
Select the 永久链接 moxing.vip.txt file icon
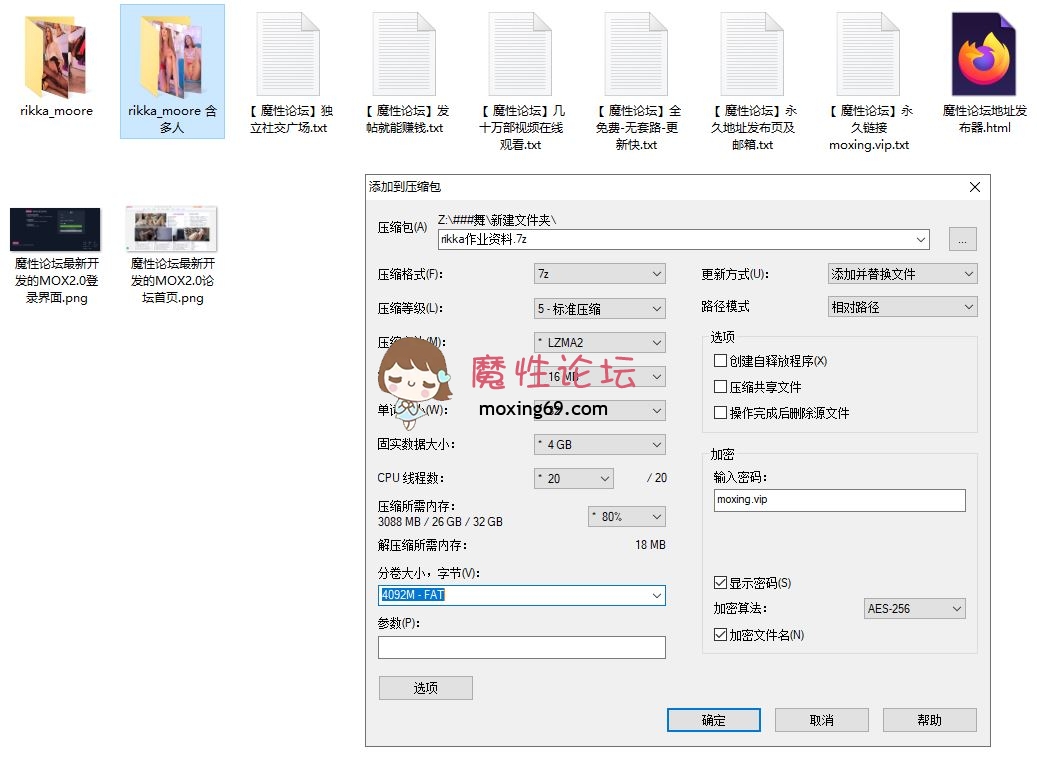(x=868, y=54)
